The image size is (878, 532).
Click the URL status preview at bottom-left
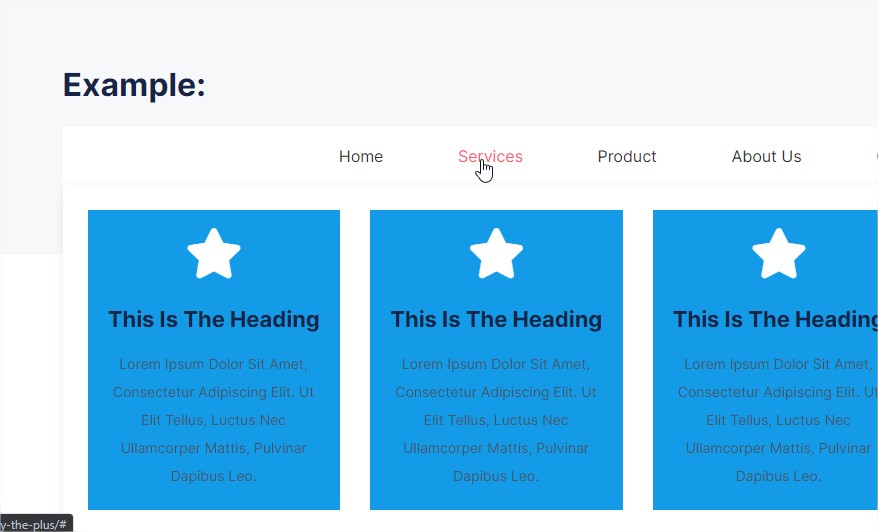tap(35, 524)
